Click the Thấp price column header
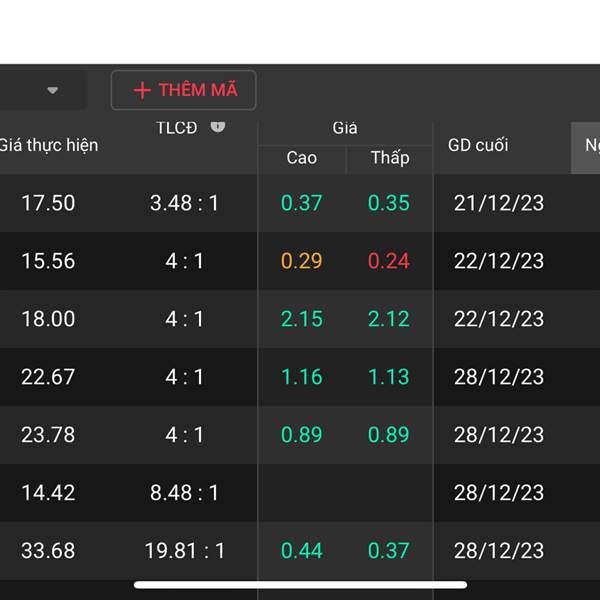 click(x=390, y=158)
